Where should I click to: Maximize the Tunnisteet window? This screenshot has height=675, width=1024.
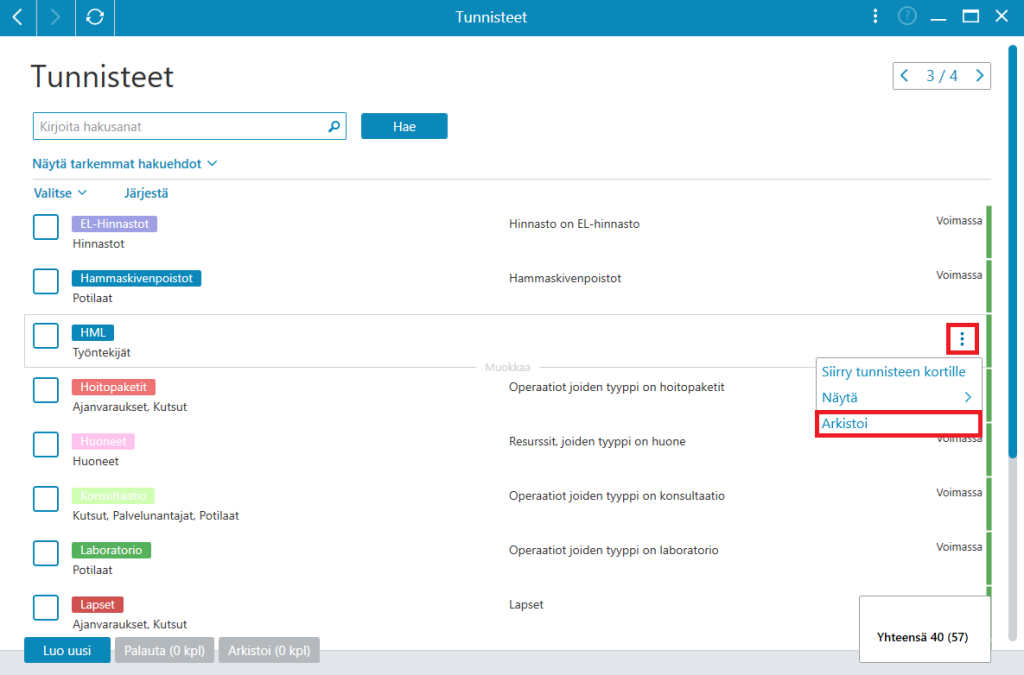pos(970,16)
